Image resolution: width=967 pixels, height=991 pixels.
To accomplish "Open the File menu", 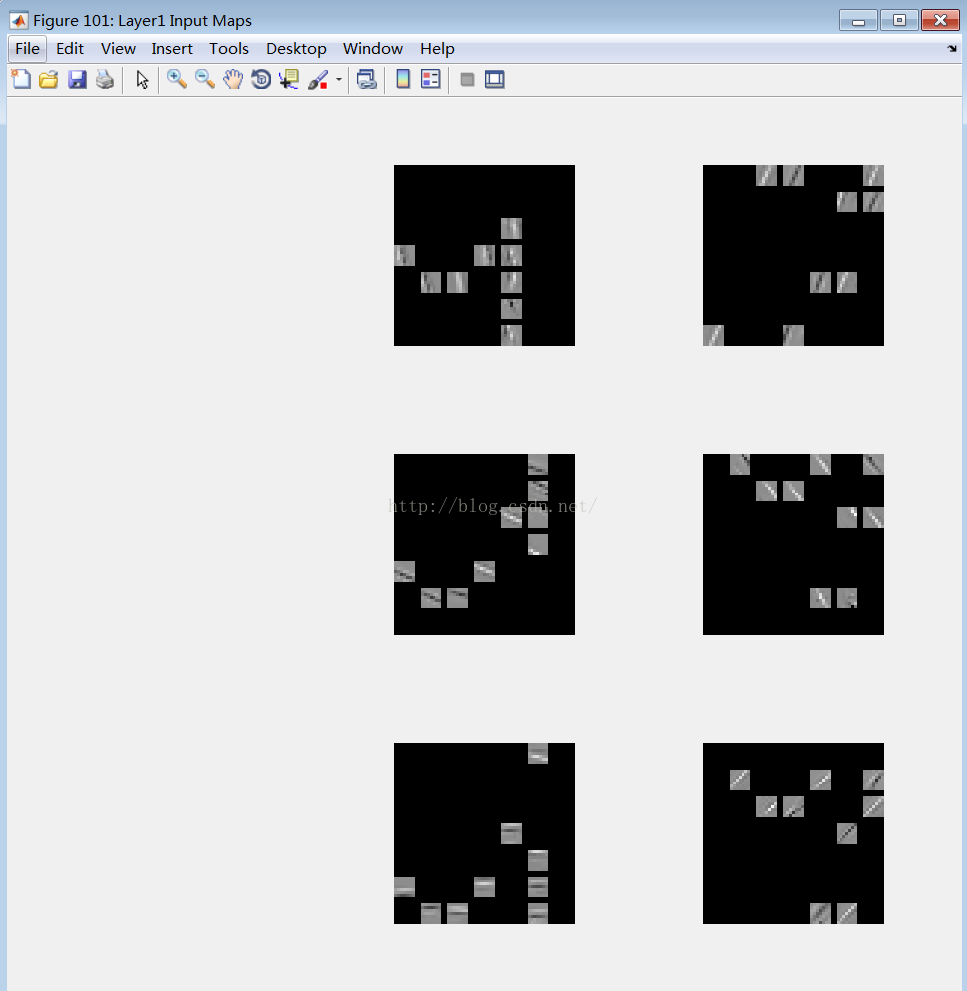I will (27, 49).
